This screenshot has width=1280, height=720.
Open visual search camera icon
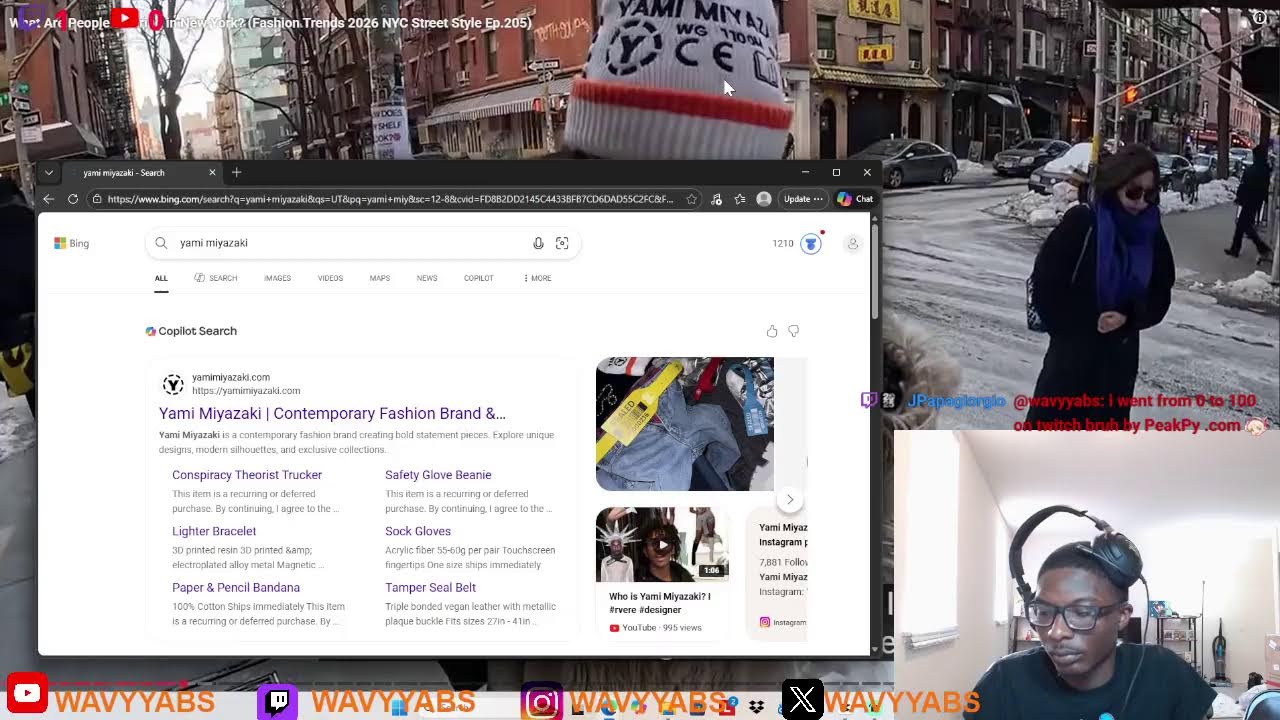562,243
